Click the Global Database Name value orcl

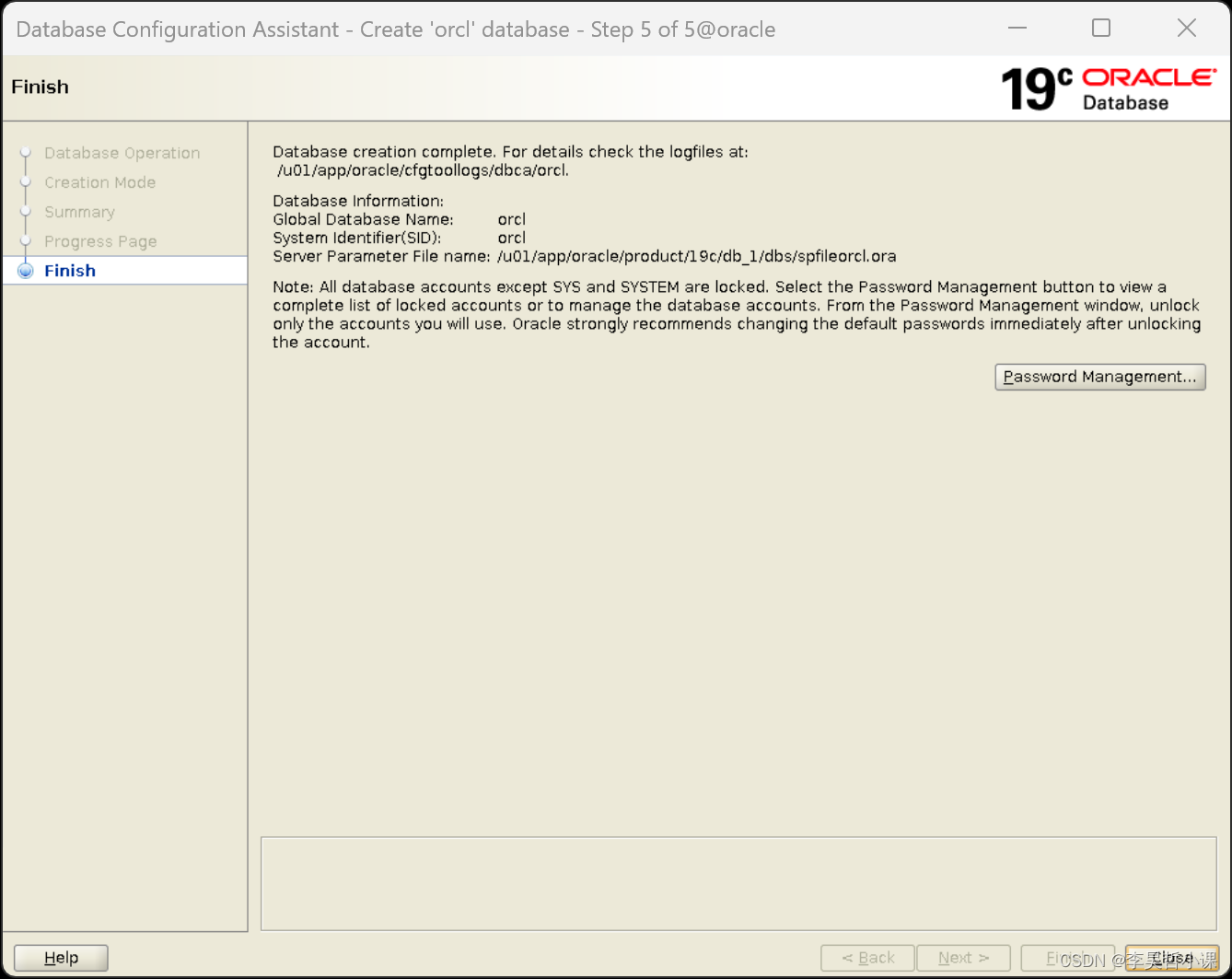(x=512, y=219)
